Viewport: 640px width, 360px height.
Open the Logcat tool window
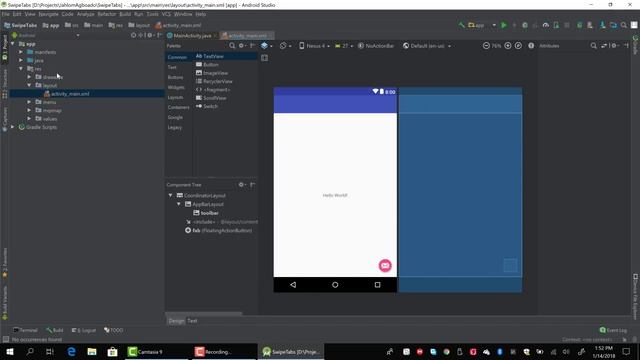[84, 330]
